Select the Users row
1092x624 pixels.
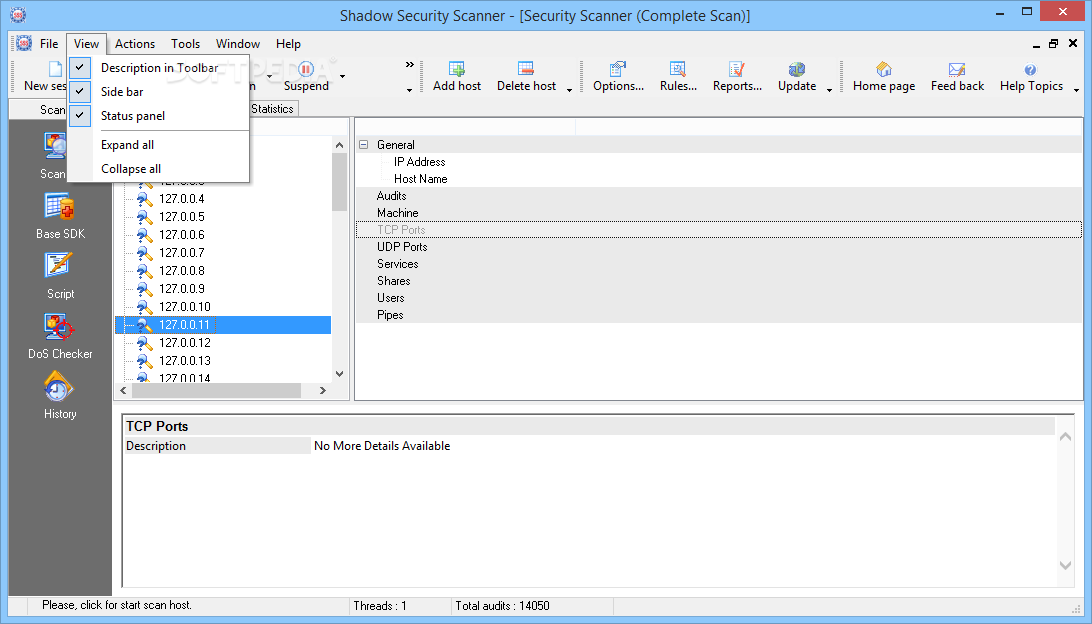click(x=719, y=298)
